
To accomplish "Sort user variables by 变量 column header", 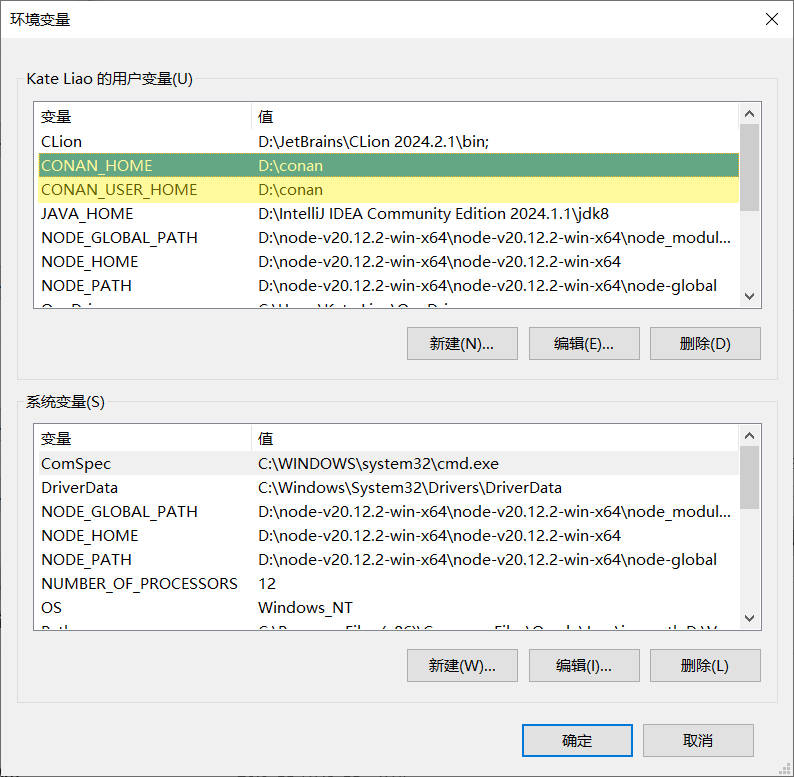I will tap(143, 116).
